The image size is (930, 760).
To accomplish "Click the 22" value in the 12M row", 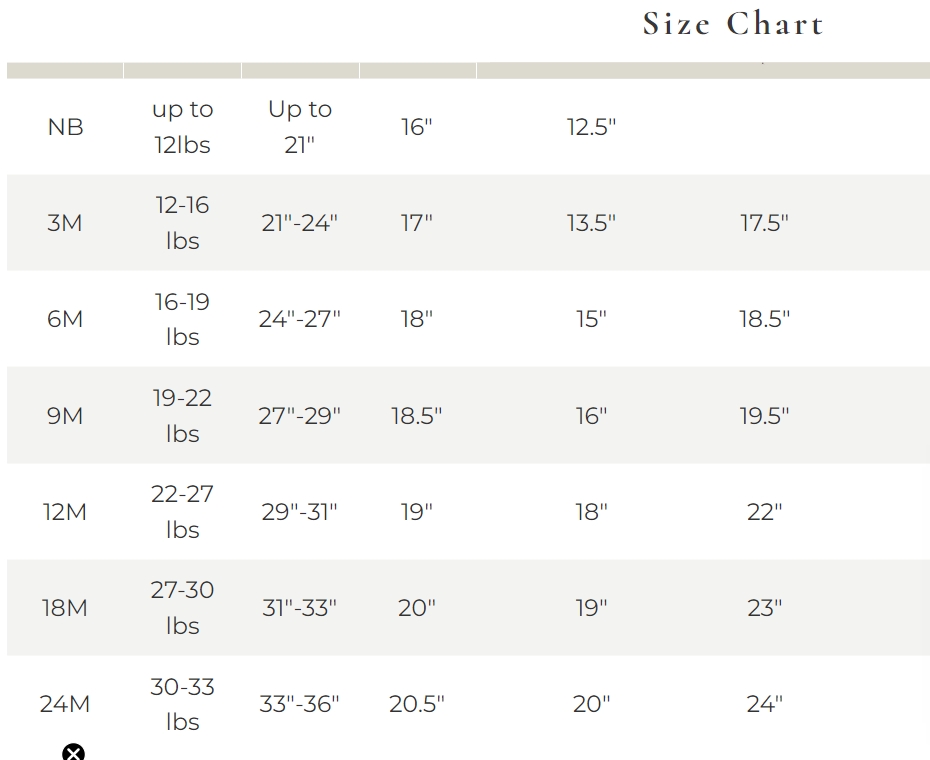I will (x=764, y=512).
